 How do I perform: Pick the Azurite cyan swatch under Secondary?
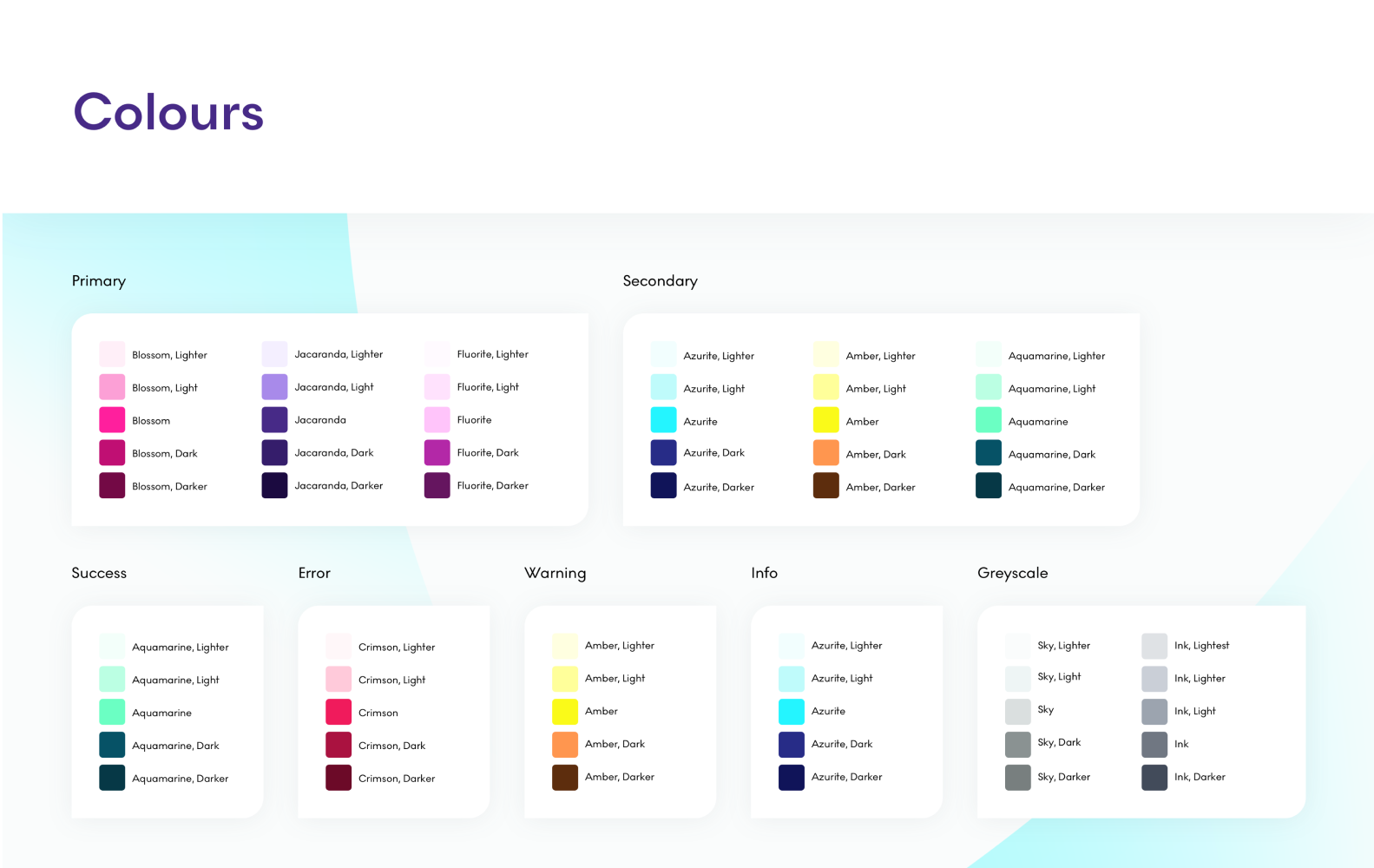click(x=663, y=420)
